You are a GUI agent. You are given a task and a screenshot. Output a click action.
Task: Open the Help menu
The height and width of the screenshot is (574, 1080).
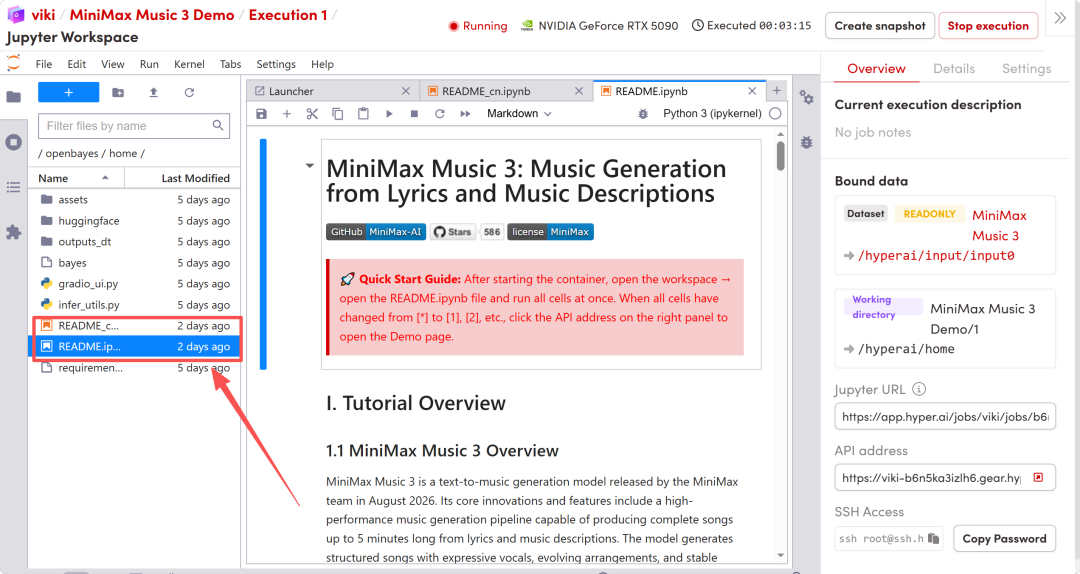pos(322,64)
